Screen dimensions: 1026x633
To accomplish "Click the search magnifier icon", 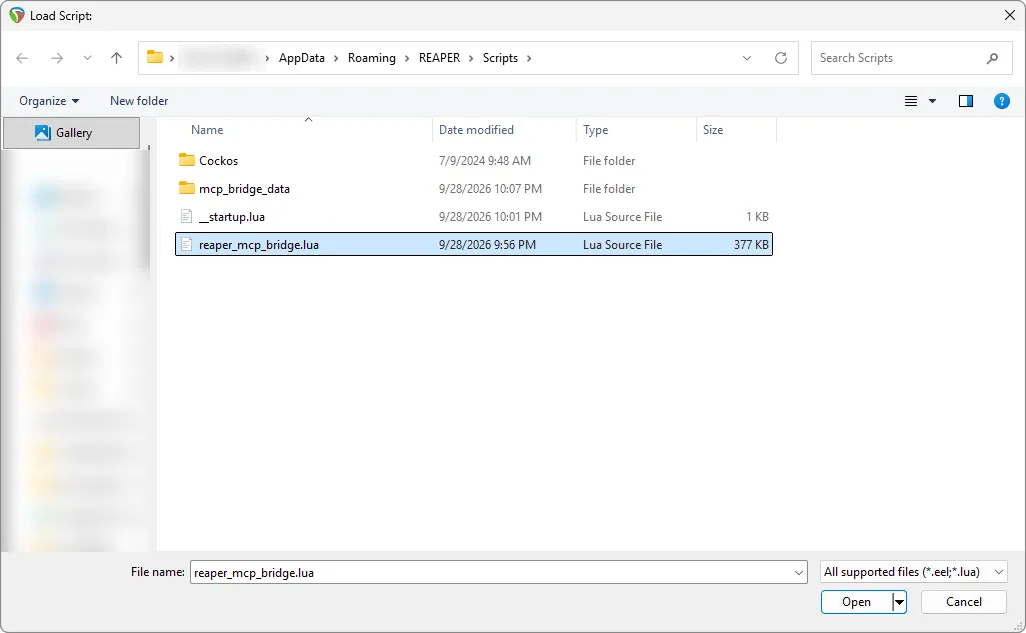I will pos(992,58).
